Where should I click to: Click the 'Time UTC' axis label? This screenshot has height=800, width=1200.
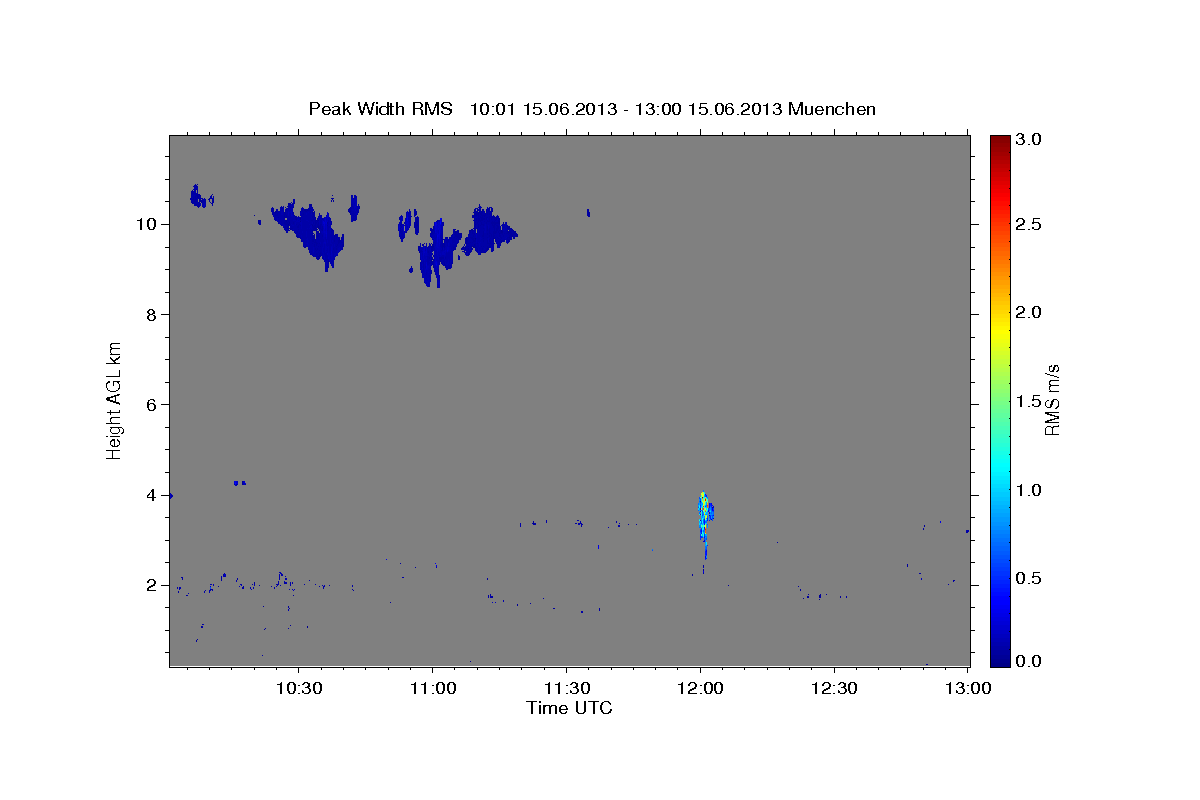(569, 708)
